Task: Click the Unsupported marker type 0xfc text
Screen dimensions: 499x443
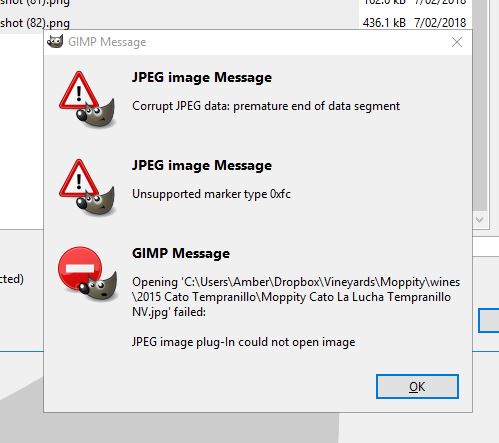Action: [211, 194]
